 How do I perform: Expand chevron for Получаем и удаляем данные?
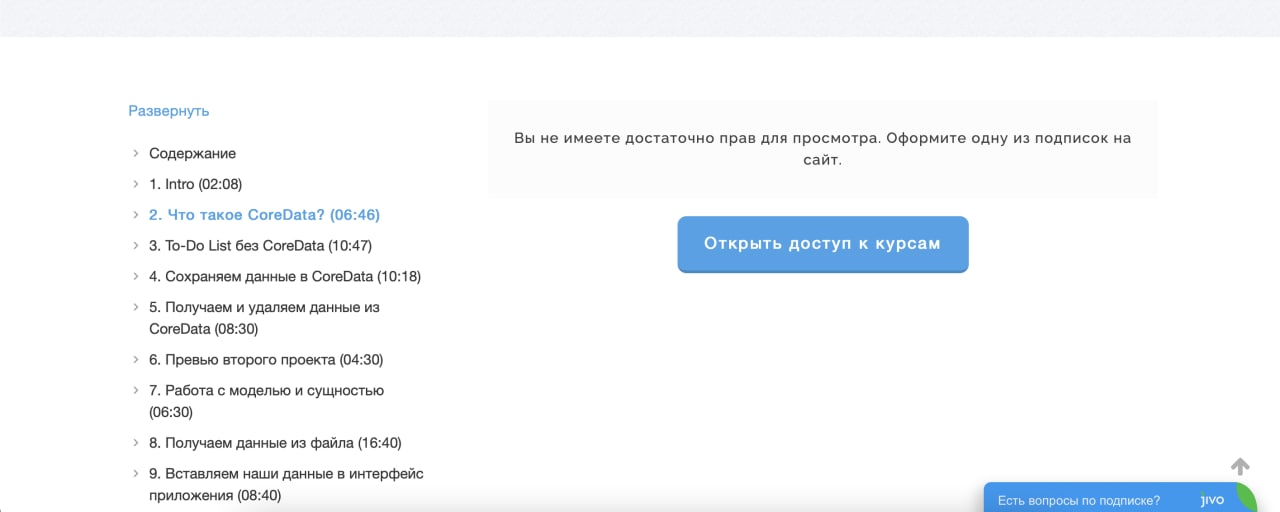(135, 308)
